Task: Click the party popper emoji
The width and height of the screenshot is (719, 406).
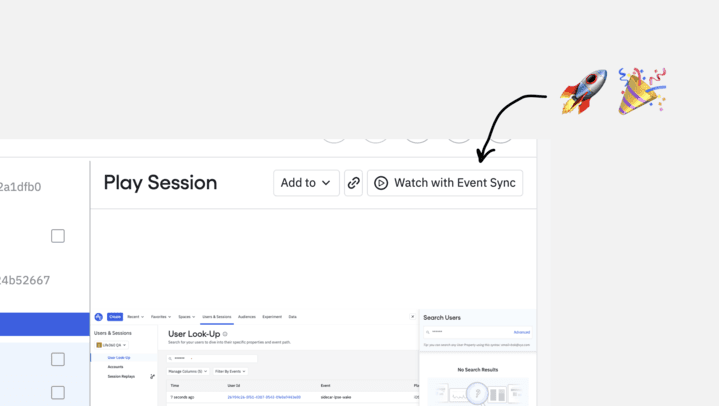Action: (x=641, y=91)
